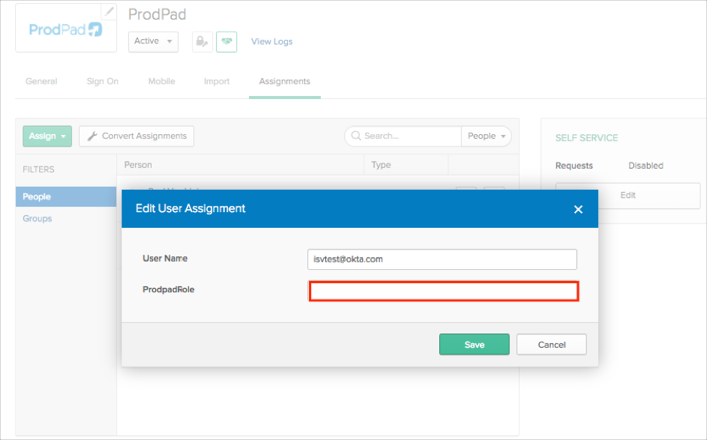Click into the ProdpadRole input field

443,291
